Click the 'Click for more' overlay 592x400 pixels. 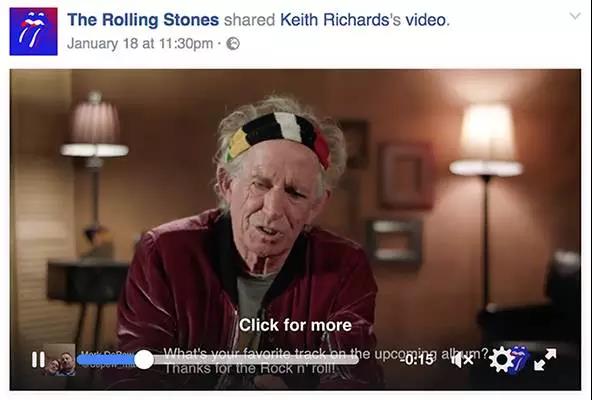295,325
